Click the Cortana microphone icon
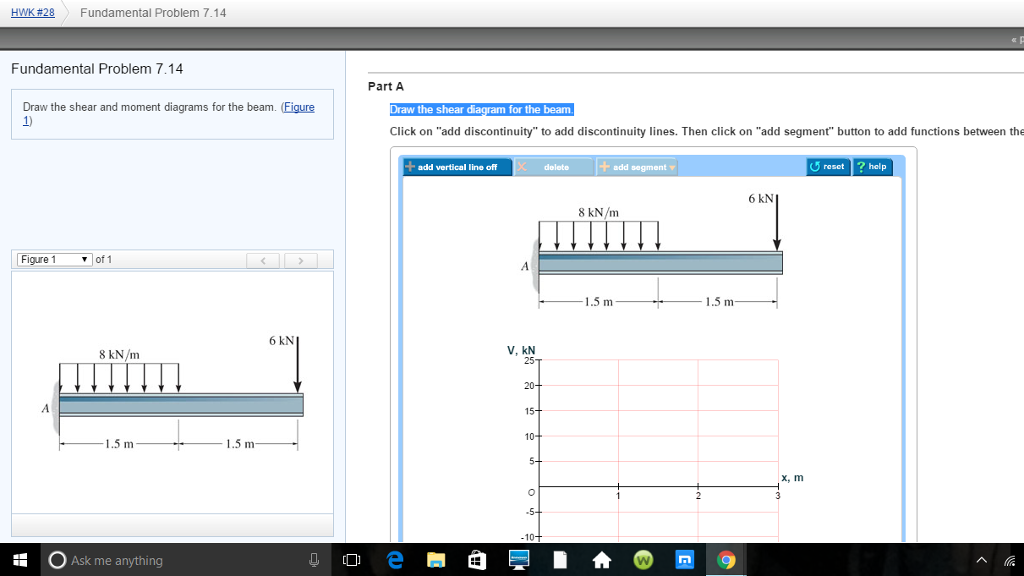The height and width of the screenshot is (576, 1024). [x=314, y=560]
